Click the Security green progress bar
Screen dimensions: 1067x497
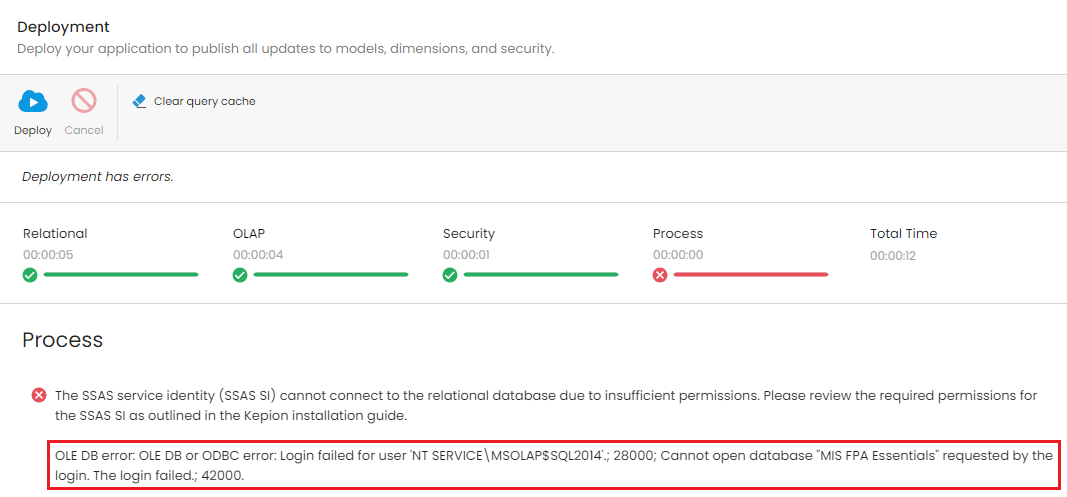point(541,274)
